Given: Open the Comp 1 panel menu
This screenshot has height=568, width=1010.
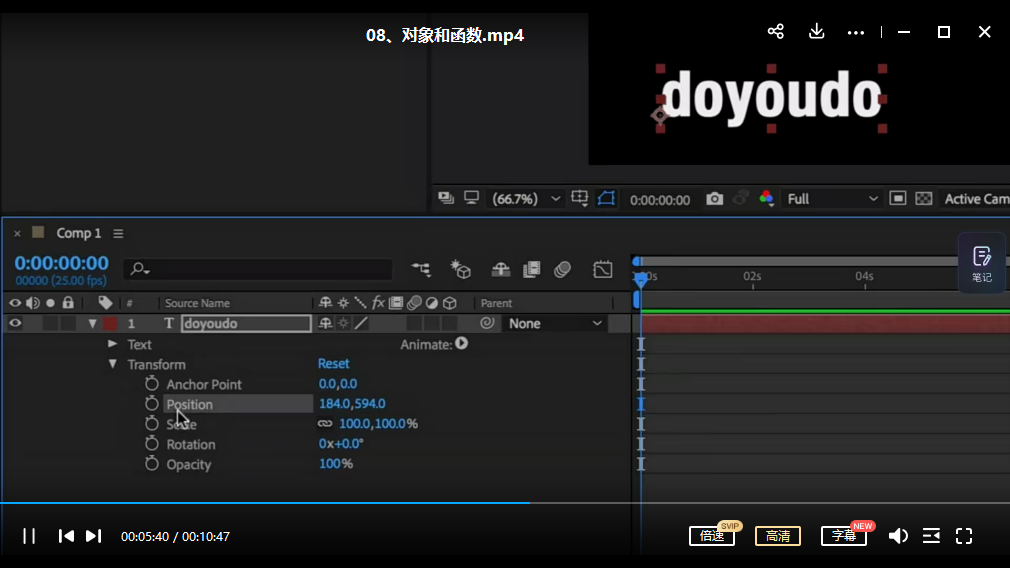Looking at the screenshot, I should (119, 233).
